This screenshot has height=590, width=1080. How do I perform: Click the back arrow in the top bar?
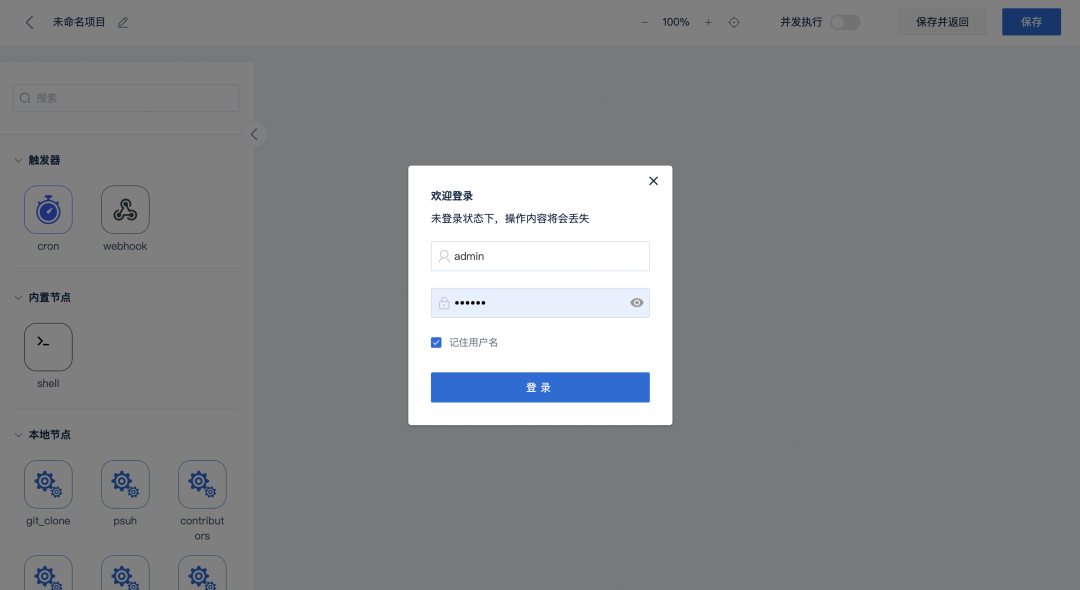coord(29,22)
